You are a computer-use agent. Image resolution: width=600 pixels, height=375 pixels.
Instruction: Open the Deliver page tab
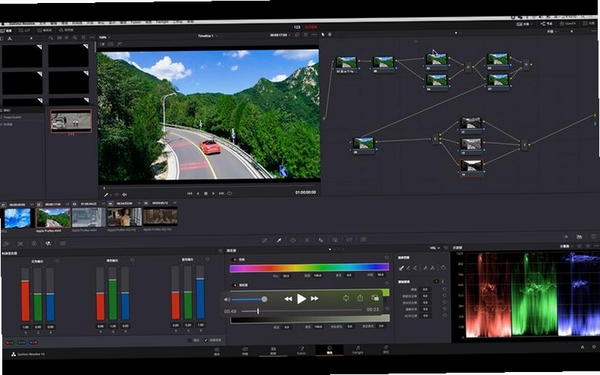pyautogui.click(x=386, y=349)
